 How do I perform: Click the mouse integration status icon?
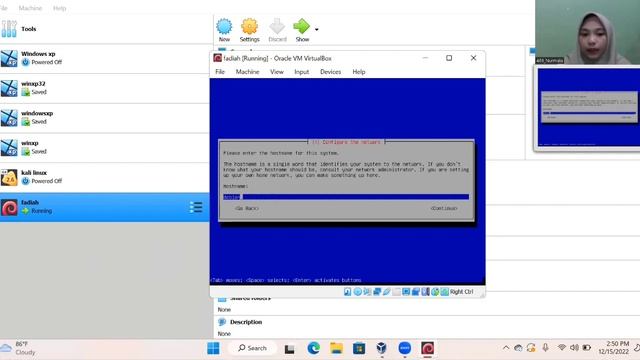click(435, 292)
